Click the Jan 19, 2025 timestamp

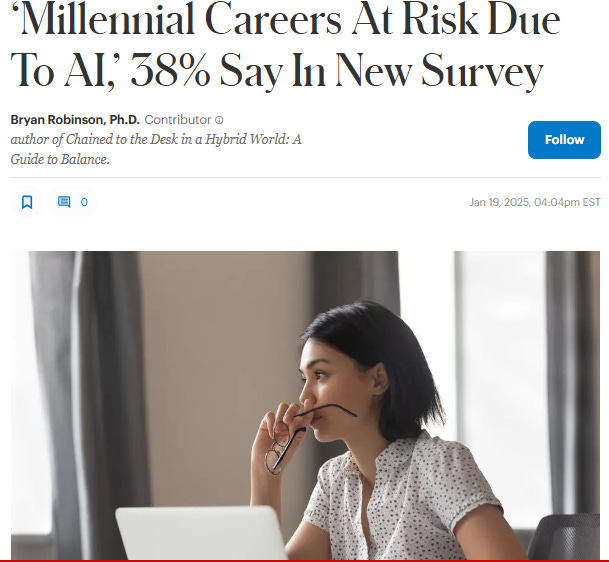click(x=535, y=202)
